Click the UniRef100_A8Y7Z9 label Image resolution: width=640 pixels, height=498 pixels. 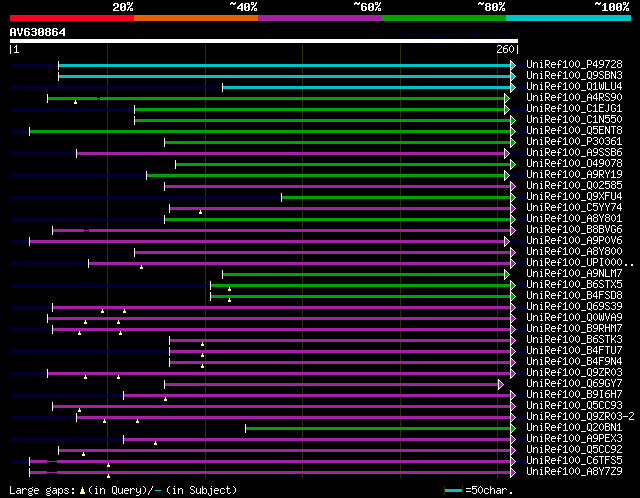574,471
